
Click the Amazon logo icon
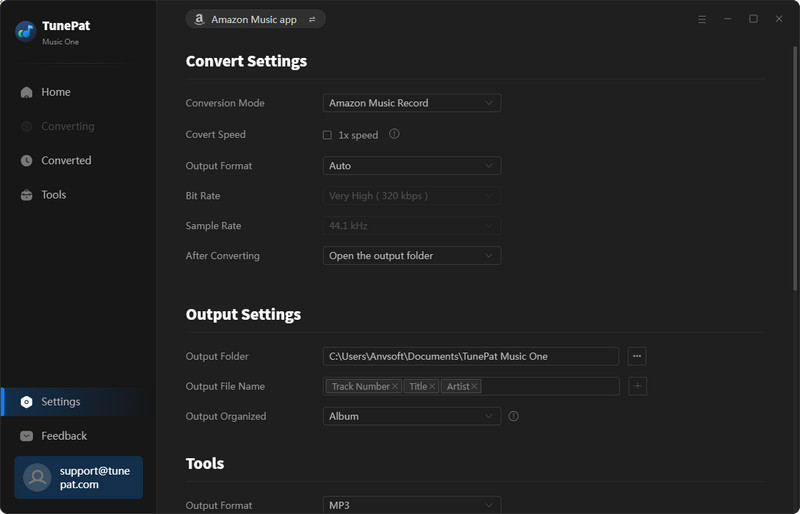click(x=199, y=19)
